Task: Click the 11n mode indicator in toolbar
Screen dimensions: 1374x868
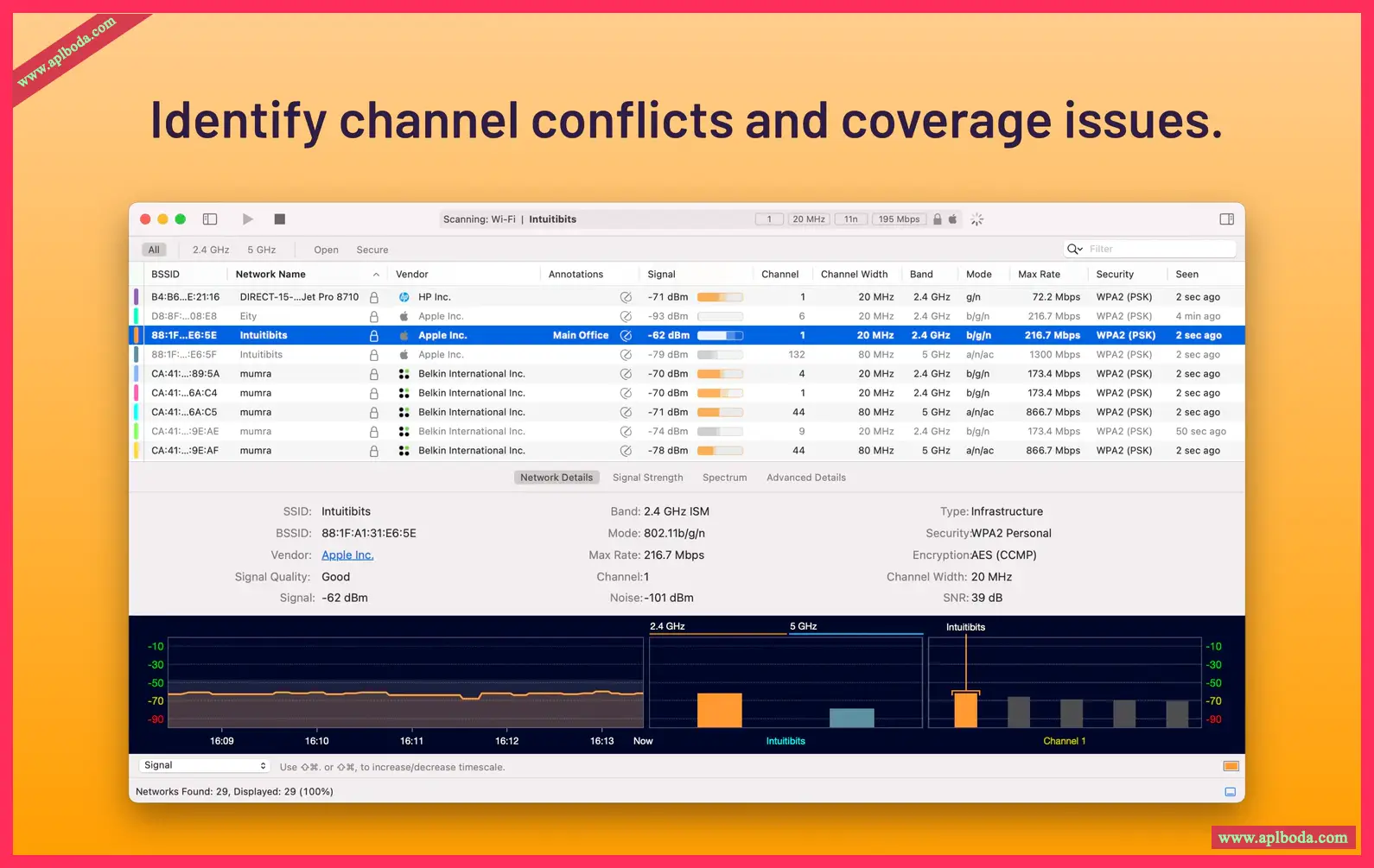Action: [x=851, y=219]
